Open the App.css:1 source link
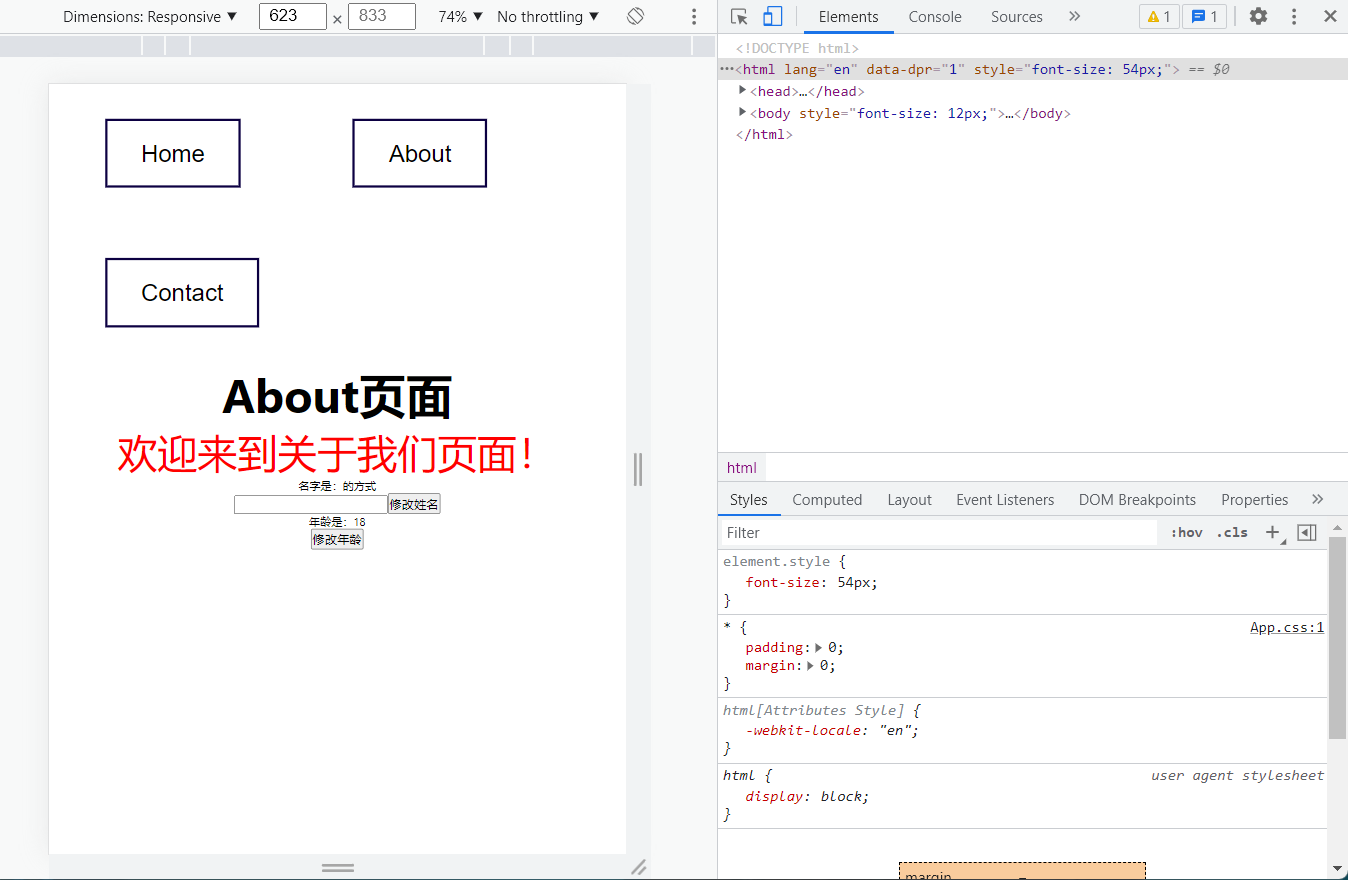1348x880 pixels. [x=1287, y=628]
